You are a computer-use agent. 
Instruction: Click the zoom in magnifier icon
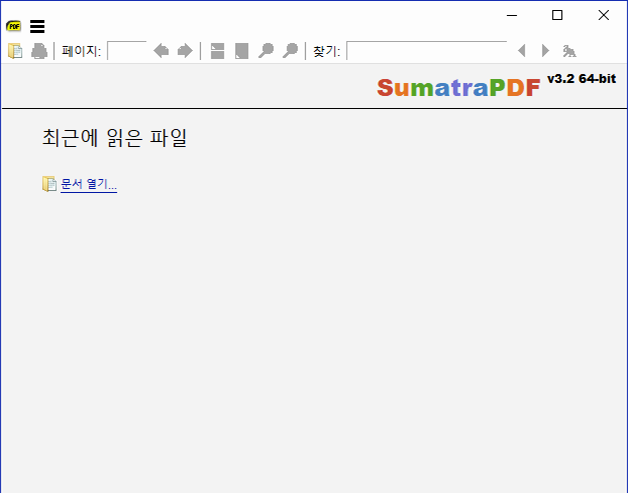290,51
